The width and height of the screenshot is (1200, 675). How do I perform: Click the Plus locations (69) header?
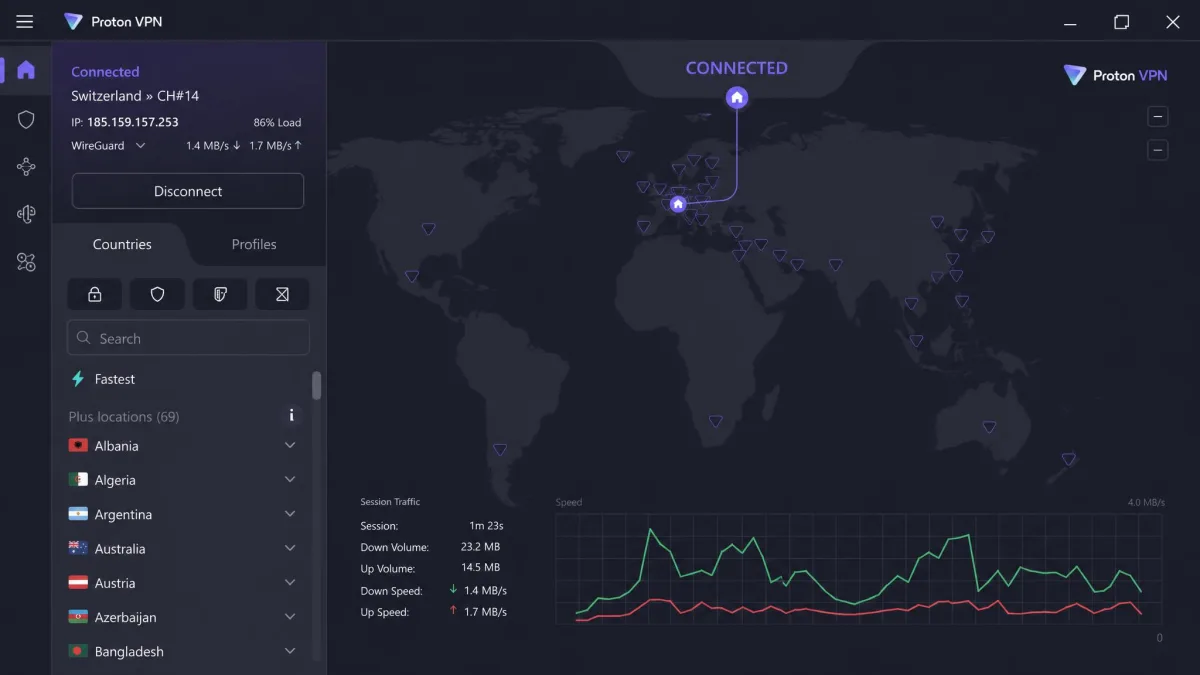pos(124,416)
